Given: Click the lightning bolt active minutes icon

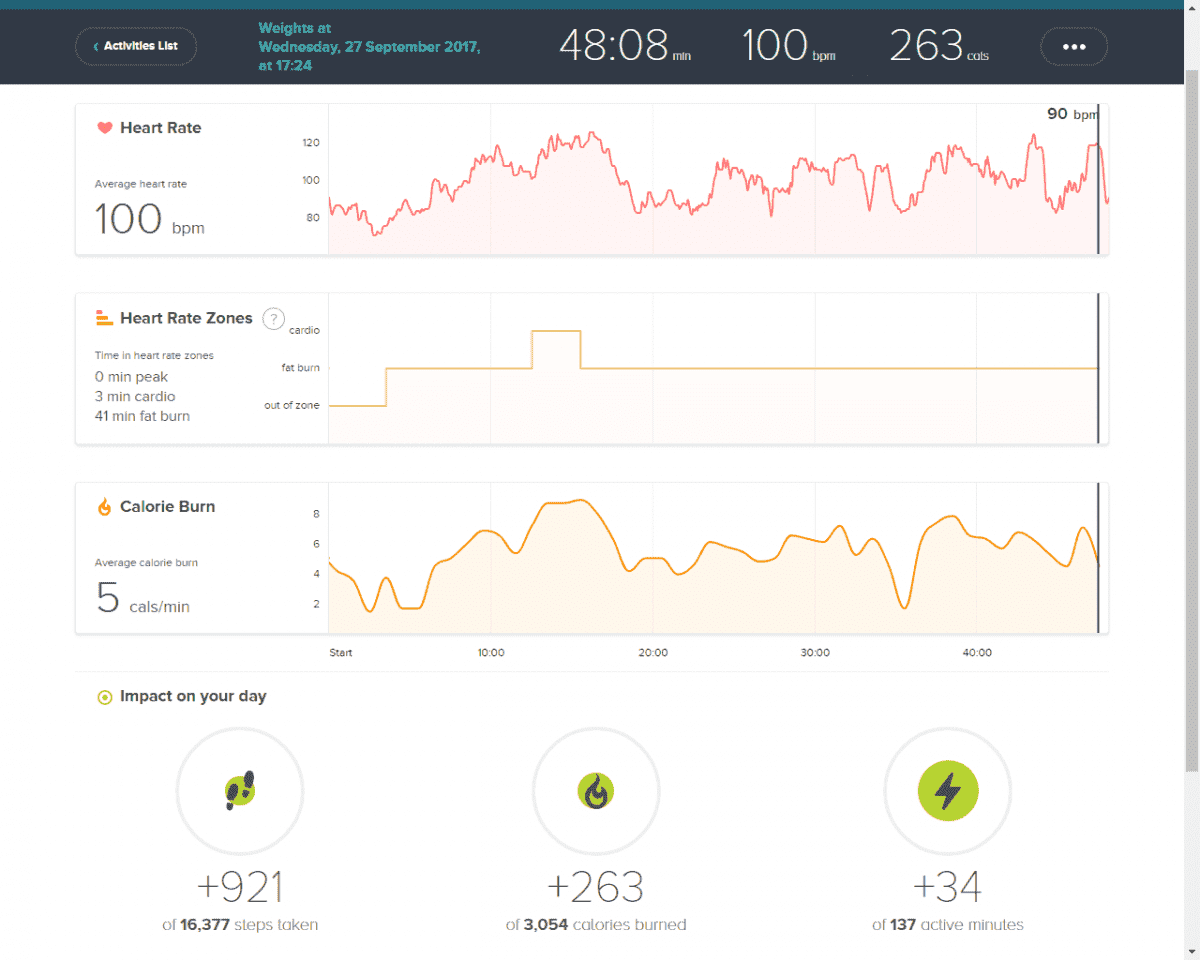Looking at the screenshot, I should point(947,792).
